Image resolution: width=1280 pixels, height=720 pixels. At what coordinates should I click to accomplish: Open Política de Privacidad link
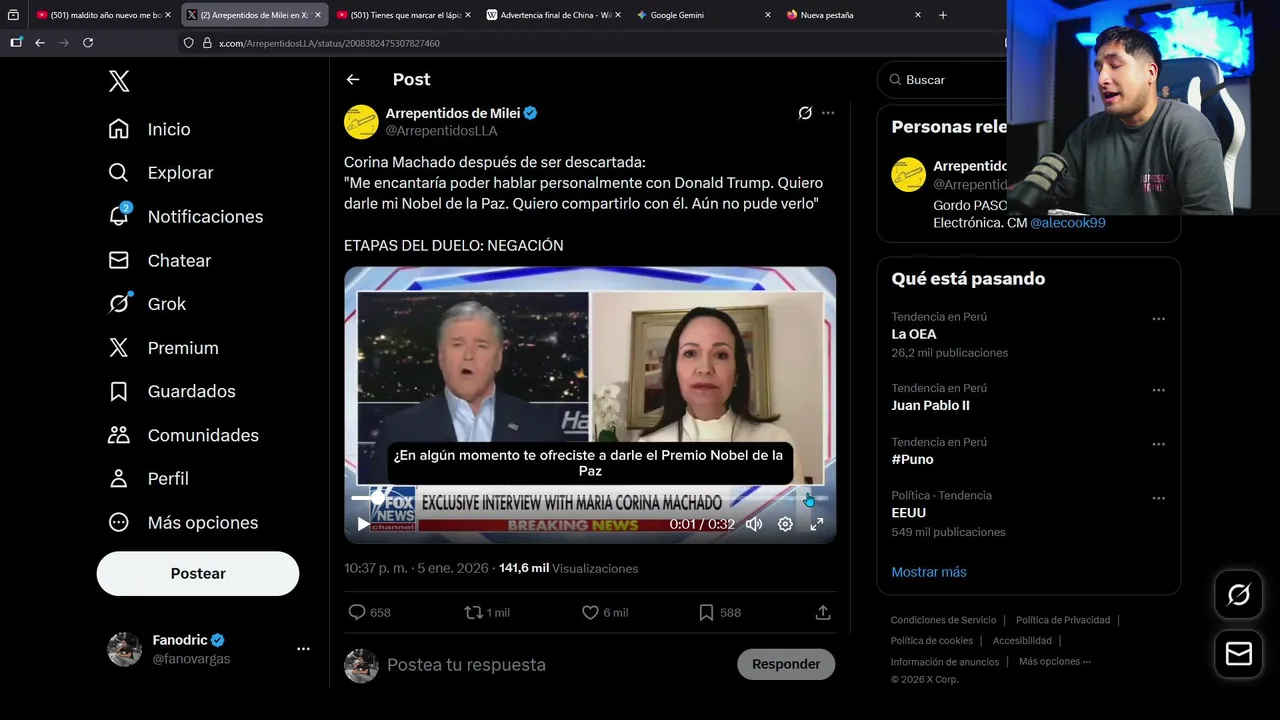(x=1063, y=620)
